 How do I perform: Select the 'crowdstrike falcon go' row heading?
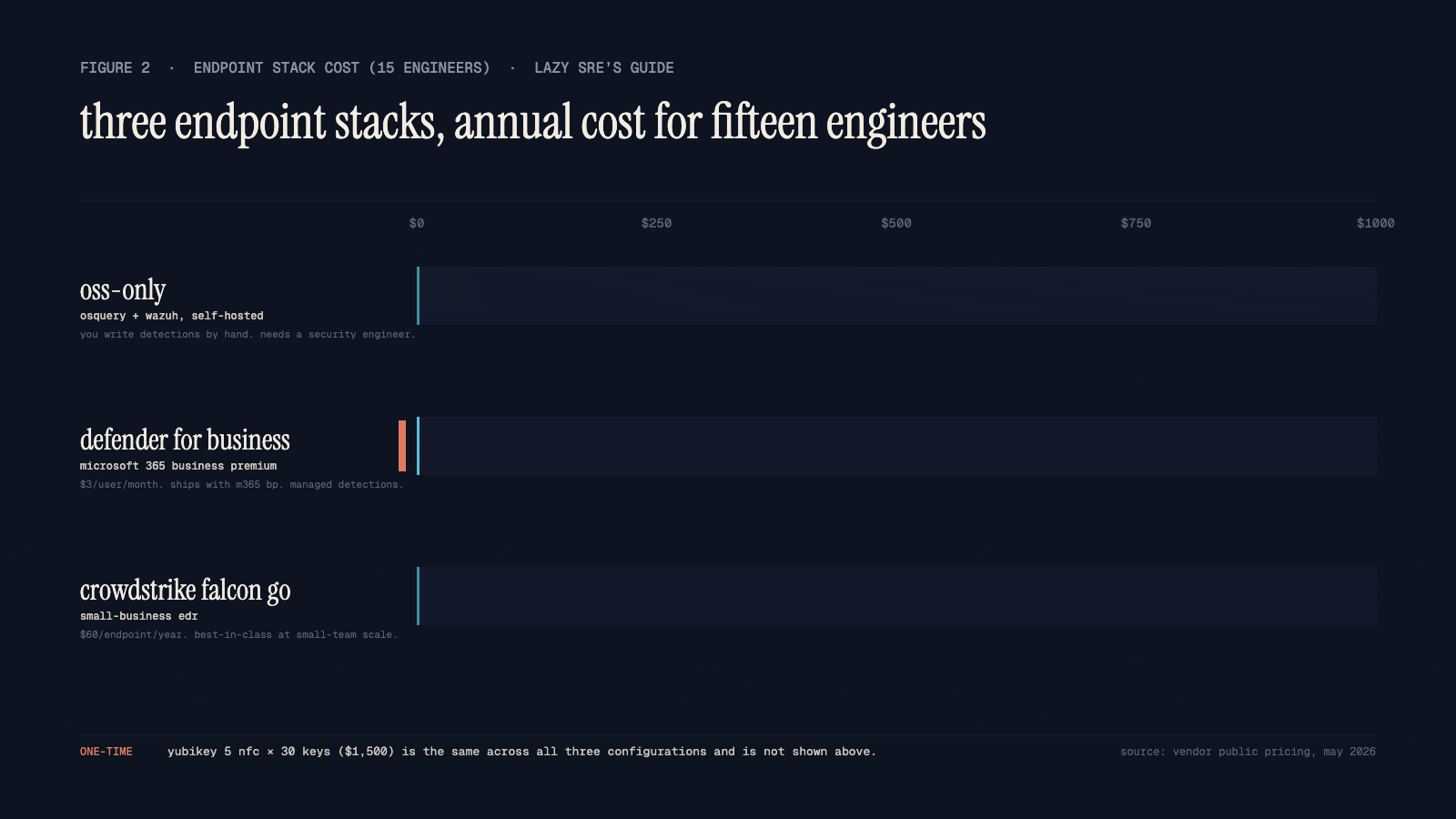tap(186, 591)
